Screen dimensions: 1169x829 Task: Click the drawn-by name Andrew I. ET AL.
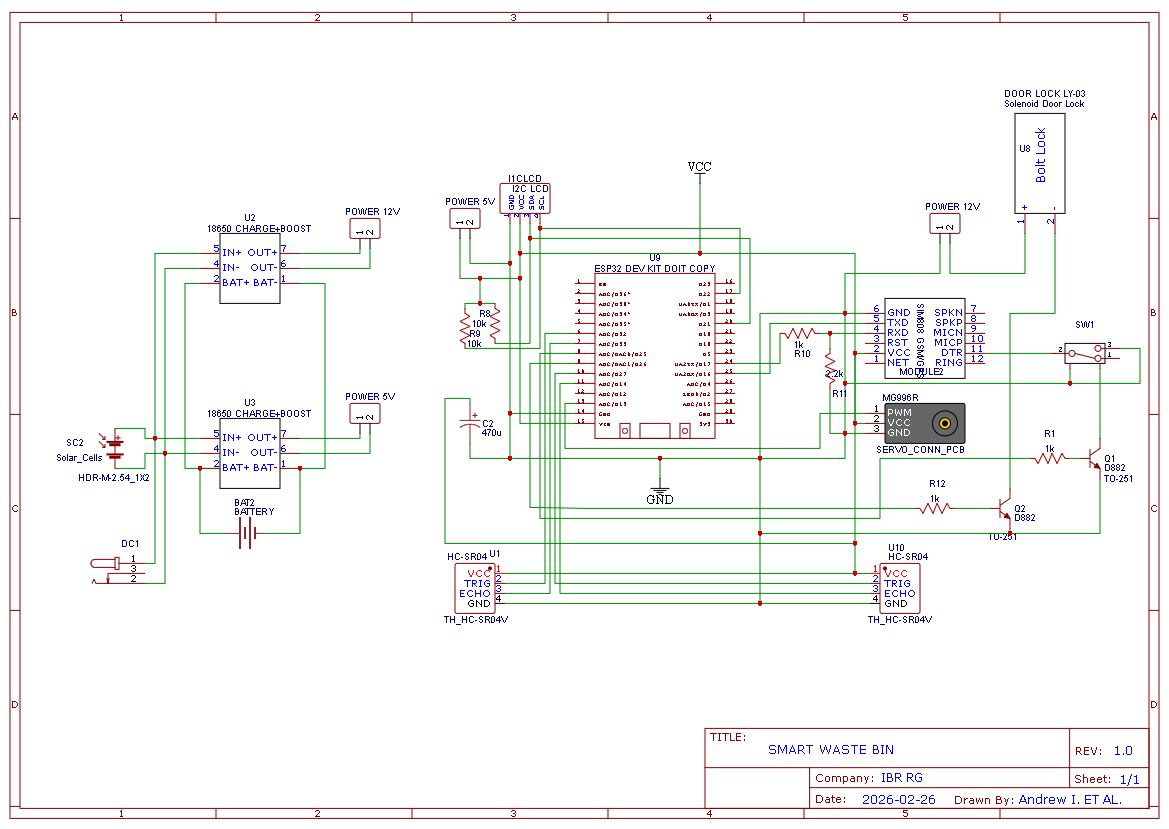(1070, 799)
